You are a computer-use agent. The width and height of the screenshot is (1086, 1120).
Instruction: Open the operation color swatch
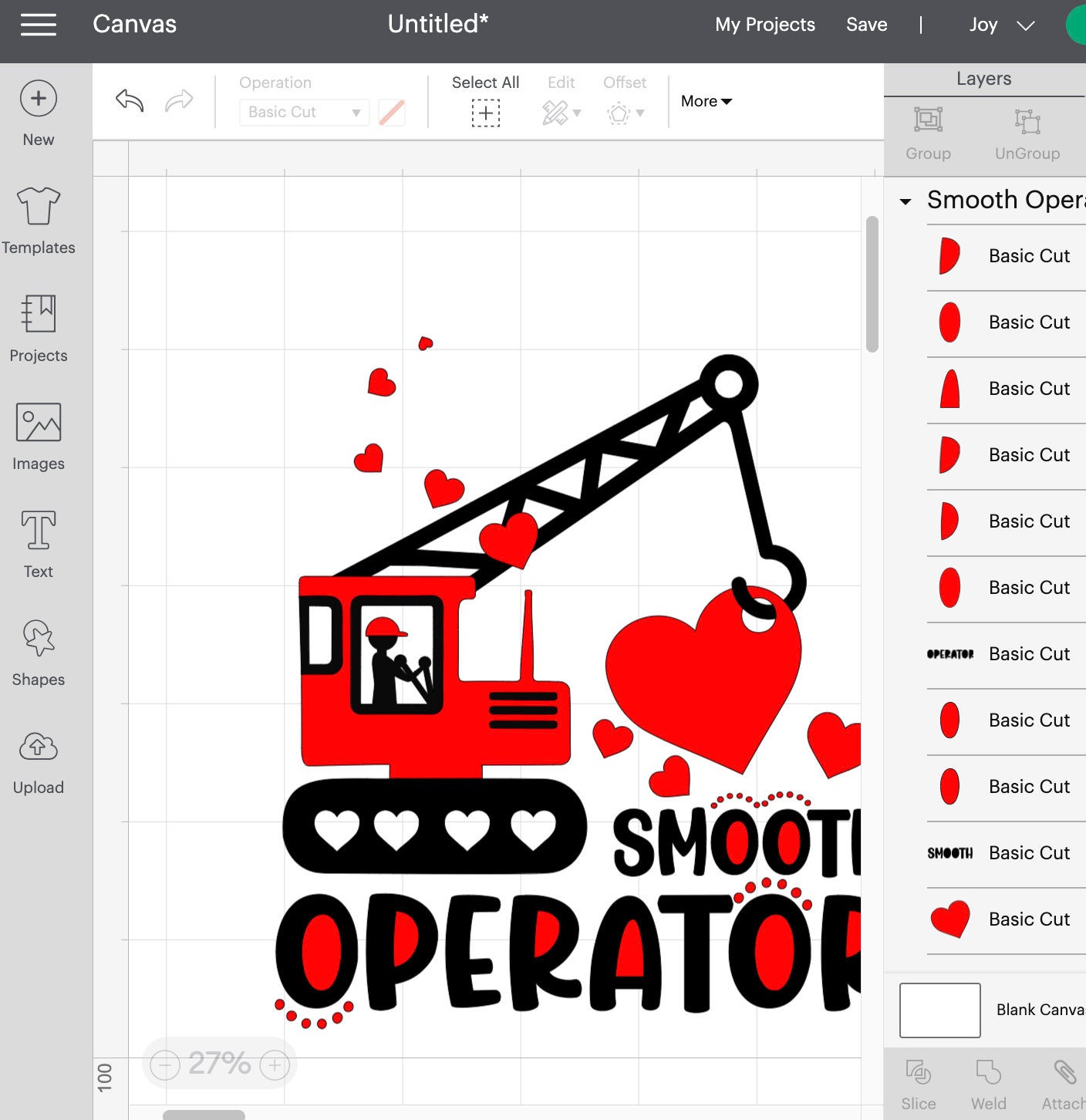click(392, 112)
